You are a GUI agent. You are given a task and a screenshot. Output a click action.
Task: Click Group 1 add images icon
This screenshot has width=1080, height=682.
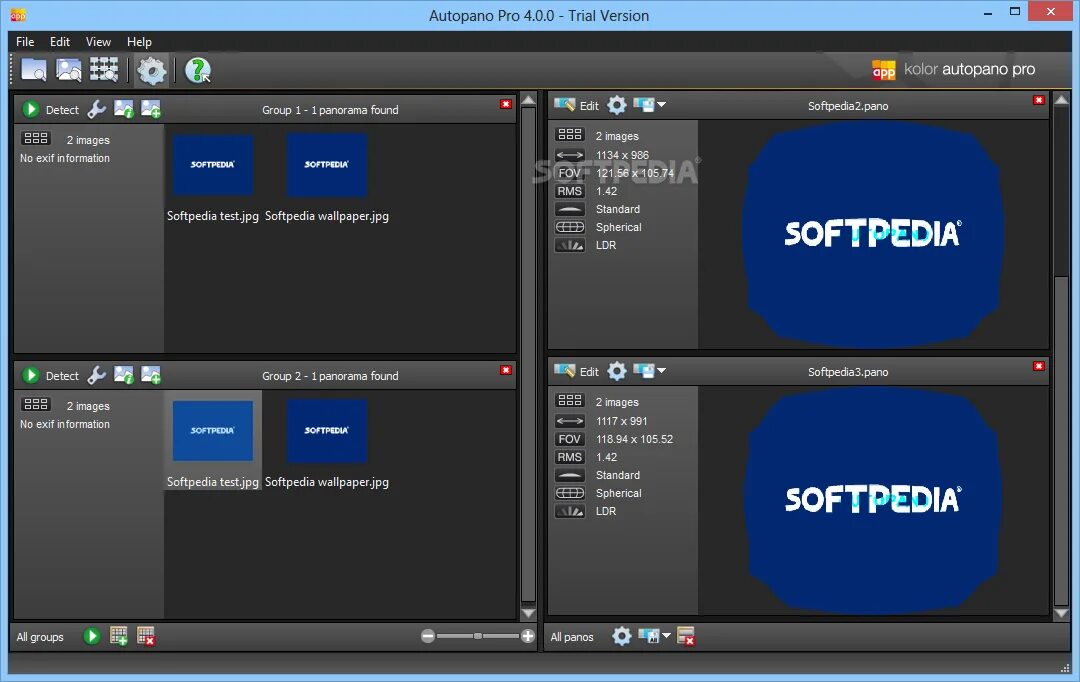(x=151, y=109)
